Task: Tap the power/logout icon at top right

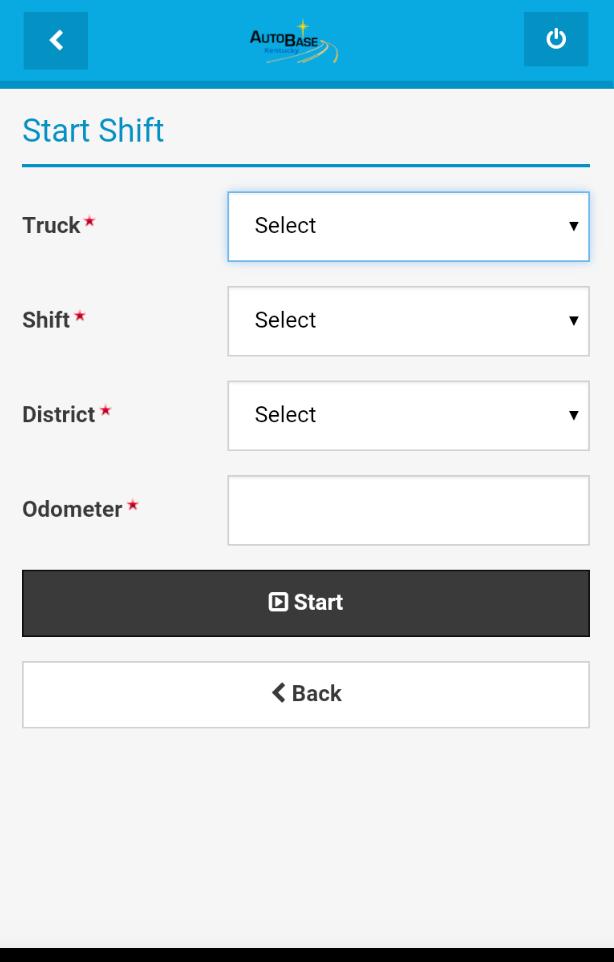Action: coord(556,40)
